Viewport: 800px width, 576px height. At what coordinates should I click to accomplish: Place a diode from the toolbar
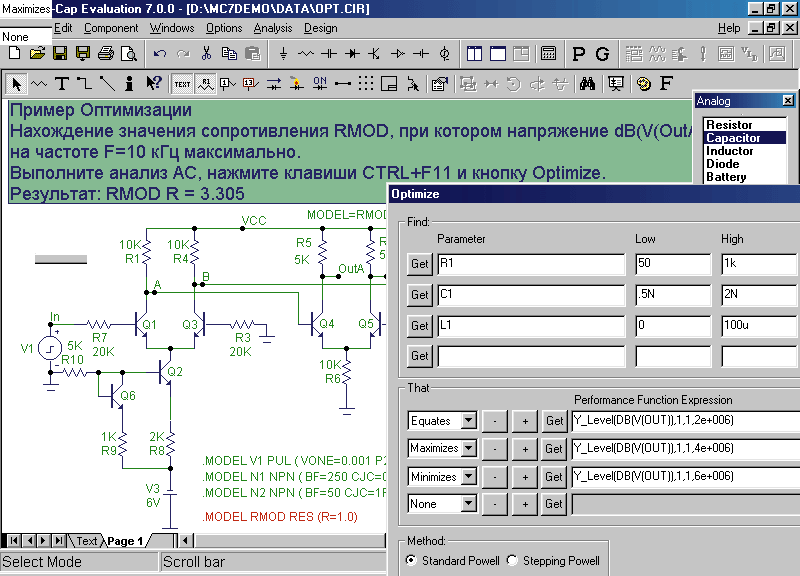click(352, 54)
